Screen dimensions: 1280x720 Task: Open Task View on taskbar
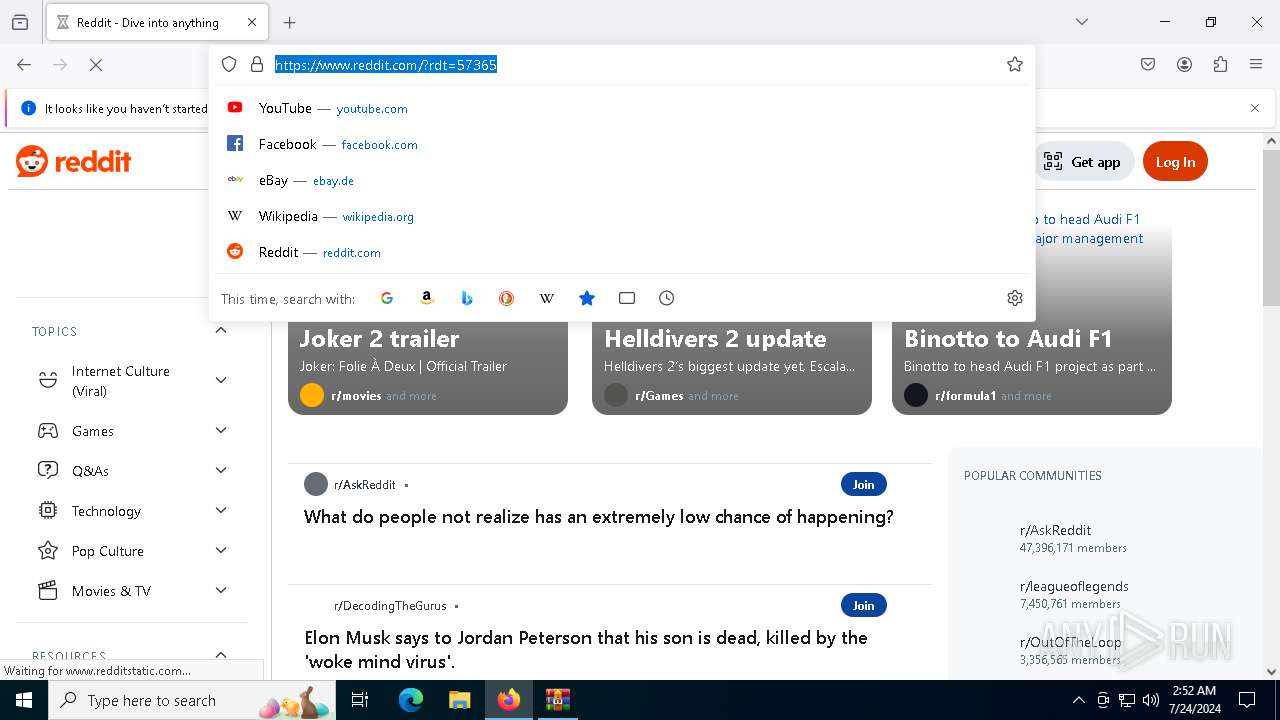360,700
